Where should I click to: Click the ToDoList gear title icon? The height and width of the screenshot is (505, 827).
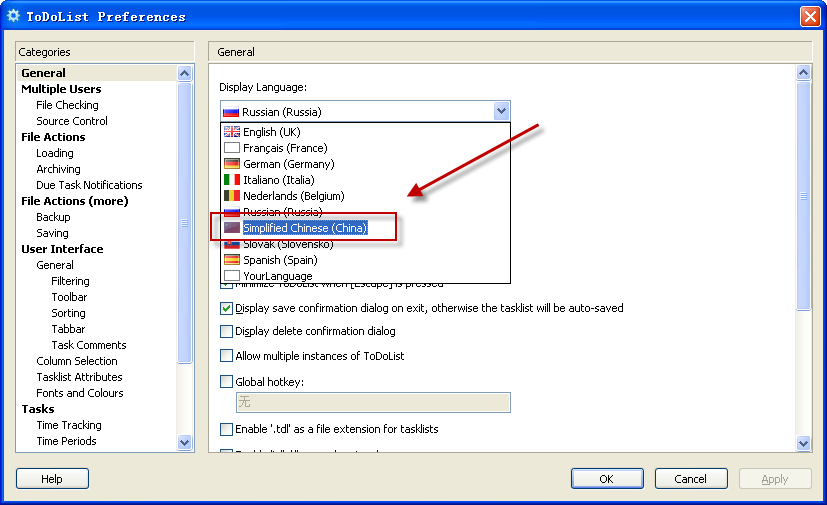13,16
